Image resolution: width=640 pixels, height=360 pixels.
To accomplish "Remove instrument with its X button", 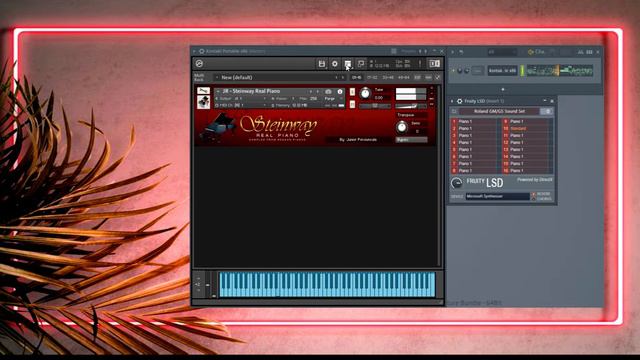I will coord(432,88).
